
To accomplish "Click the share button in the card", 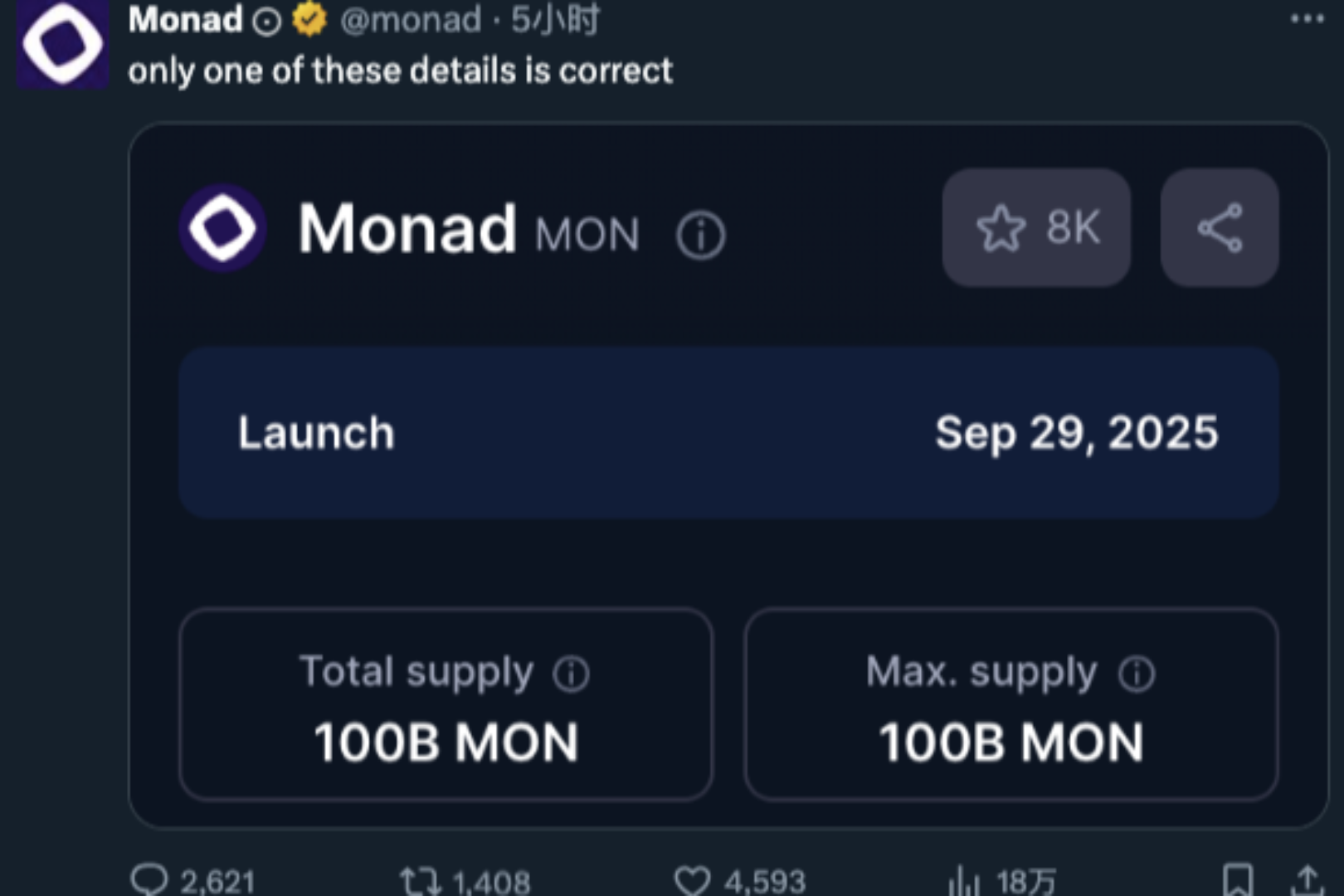I will point(1220,228).
